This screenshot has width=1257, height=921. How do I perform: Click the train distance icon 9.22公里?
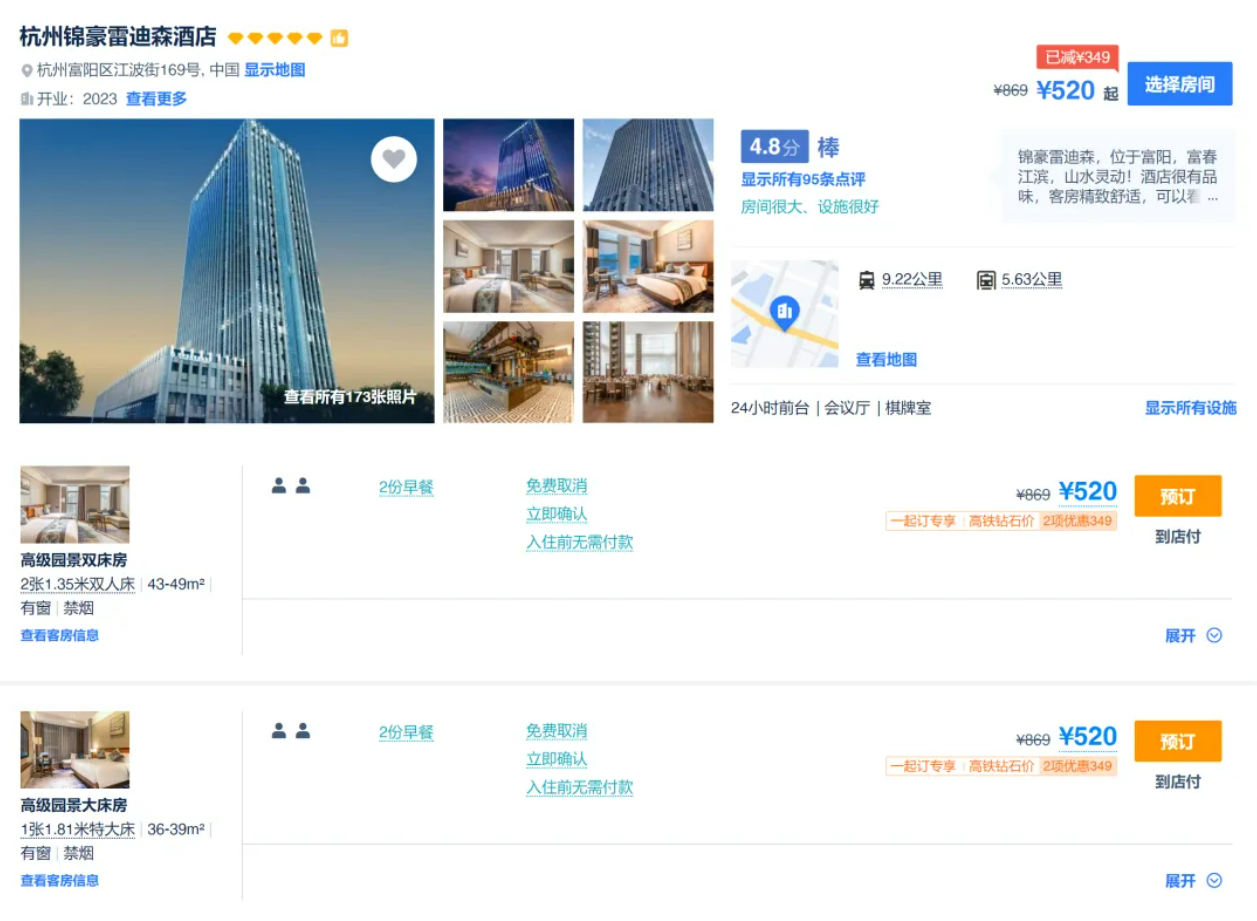pyautogui.click(x=866, y=281)
